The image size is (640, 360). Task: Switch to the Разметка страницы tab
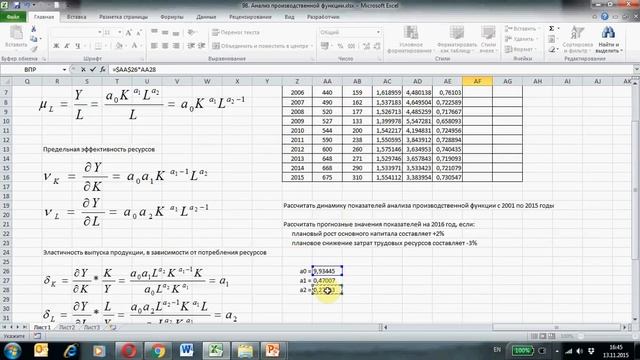(x=123, y=17)
